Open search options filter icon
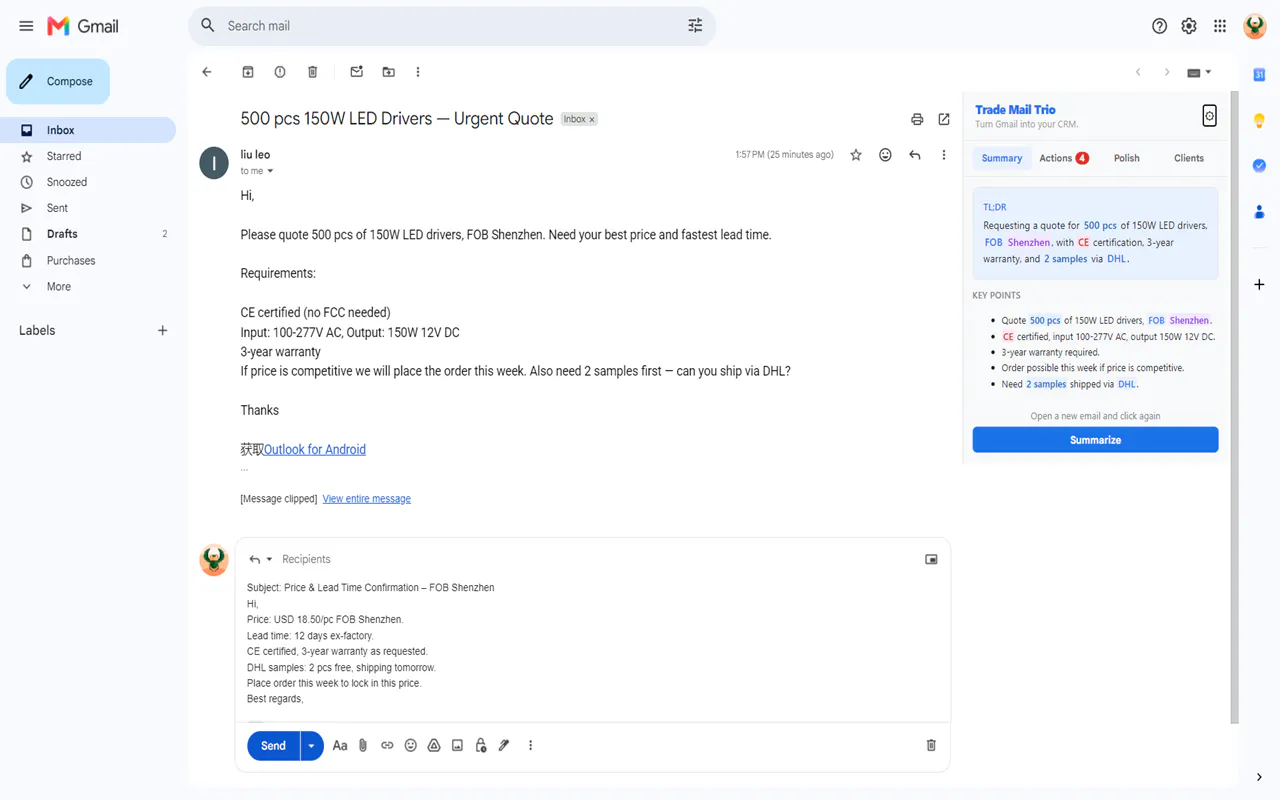This screenshot has height=800, width=1280. point(695,26)
